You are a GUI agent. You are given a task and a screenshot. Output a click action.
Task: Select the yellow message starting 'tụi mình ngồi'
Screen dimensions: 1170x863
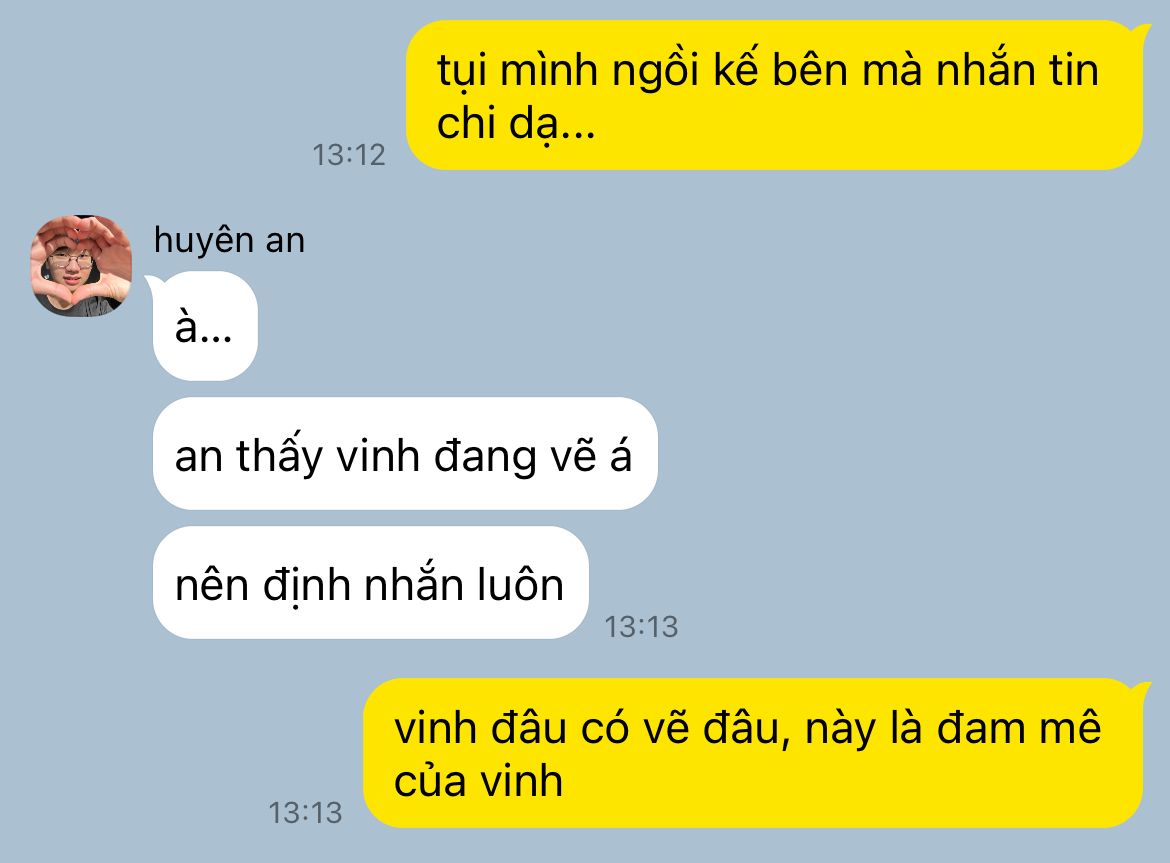(775, 95)
